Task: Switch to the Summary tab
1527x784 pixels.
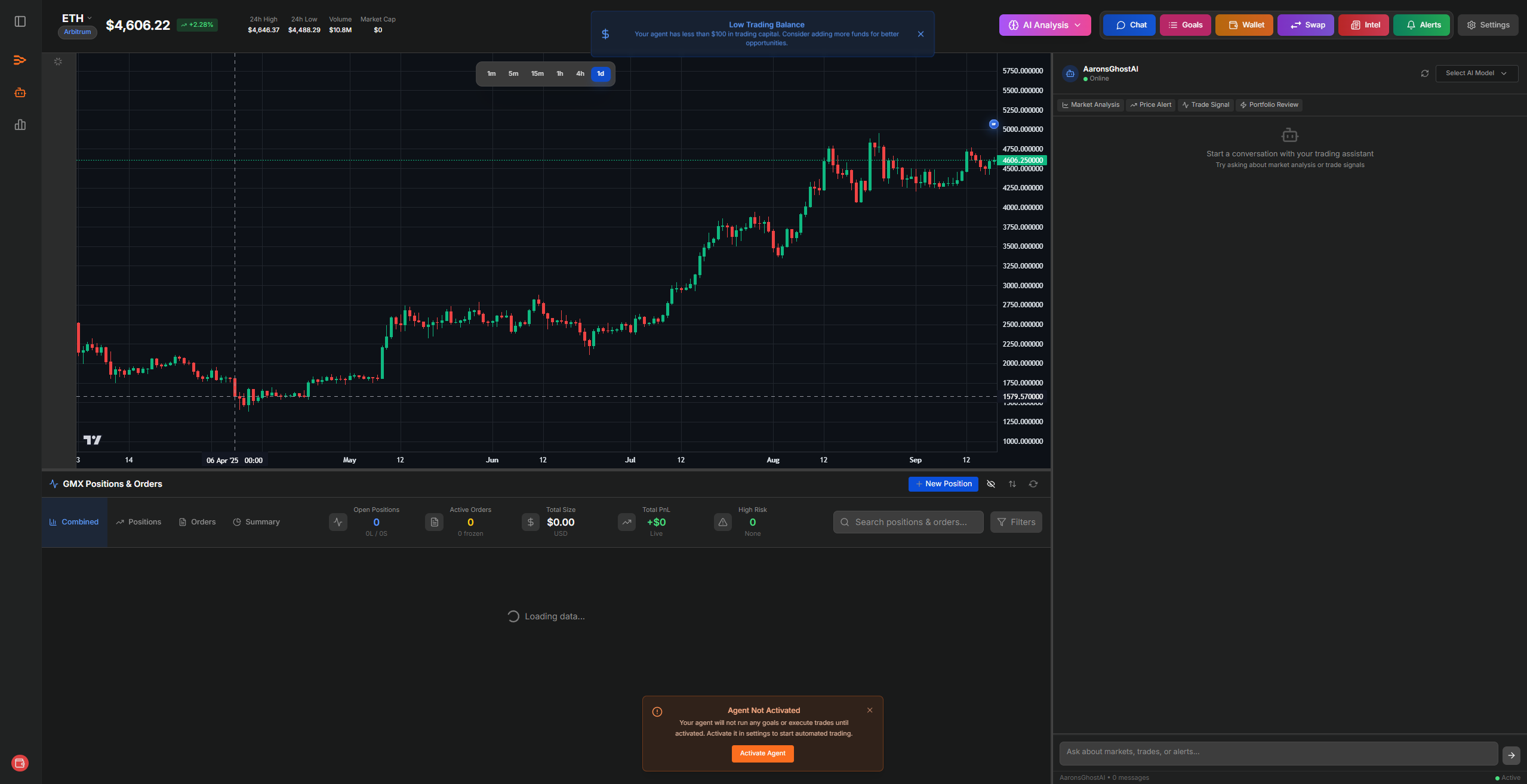Action: tap(256, 522)
